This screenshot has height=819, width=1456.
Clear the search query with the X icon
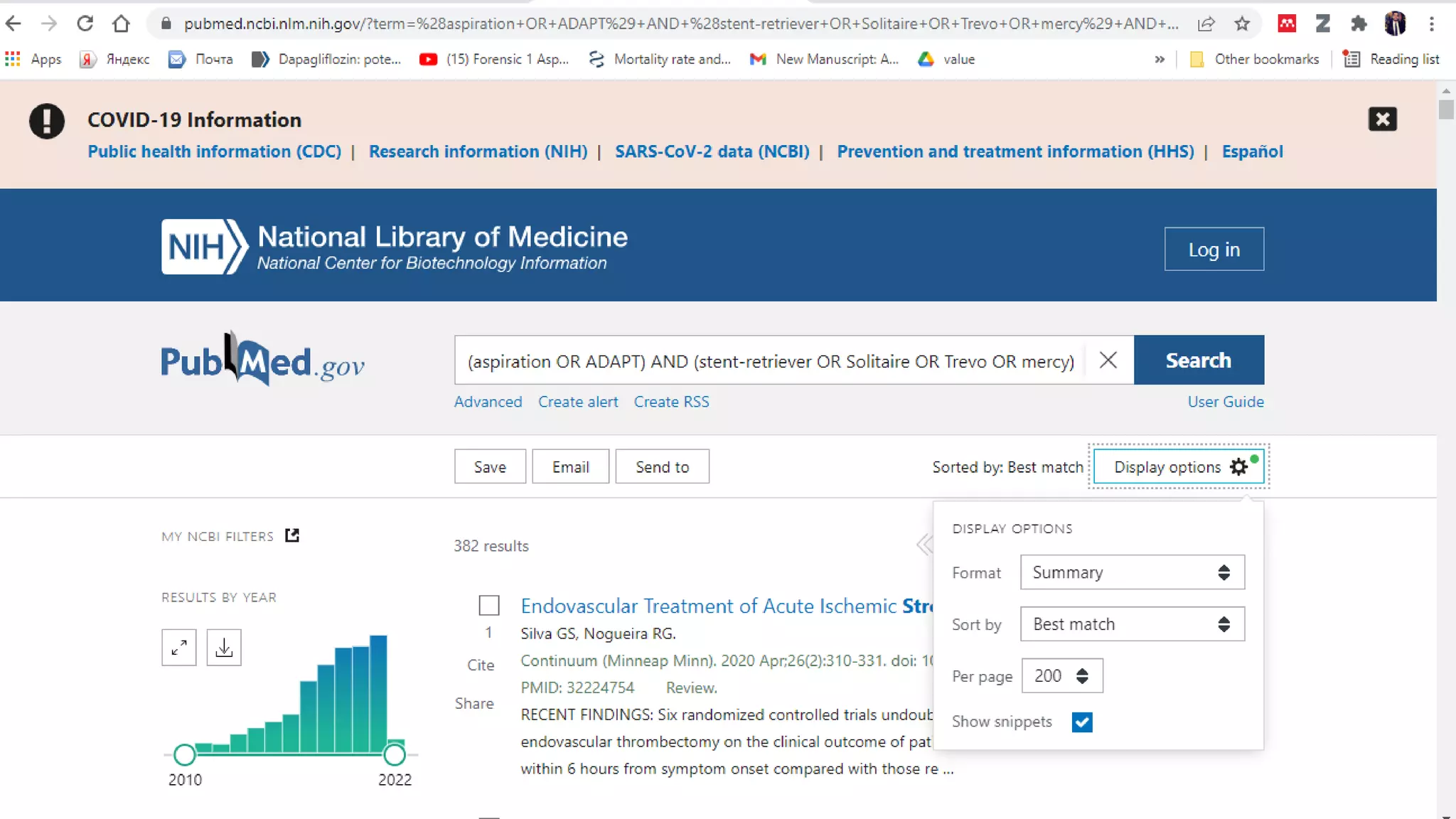1108,360
